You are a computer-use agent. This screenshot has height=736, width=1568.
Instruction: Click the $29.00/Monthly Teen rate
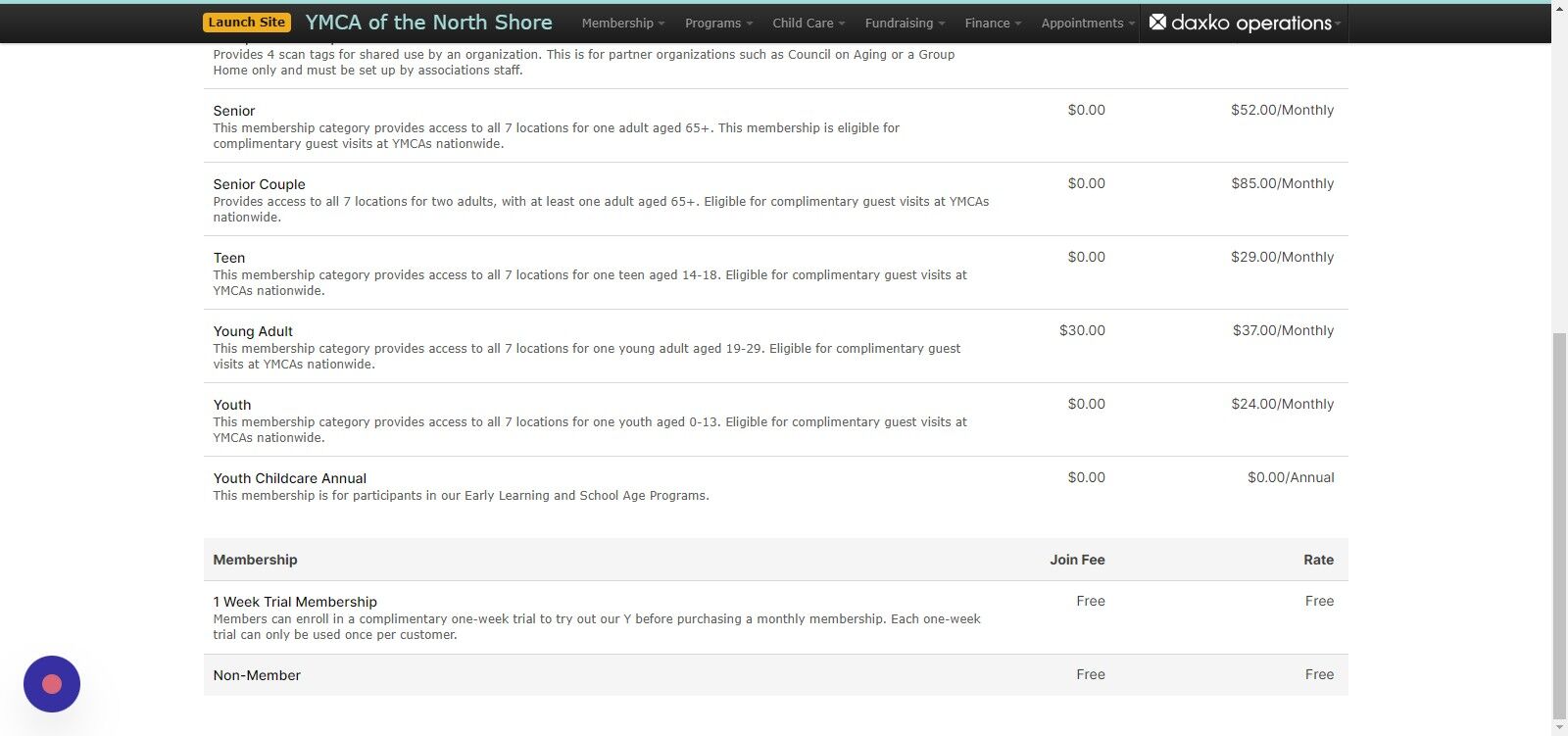coord(1283,257)
